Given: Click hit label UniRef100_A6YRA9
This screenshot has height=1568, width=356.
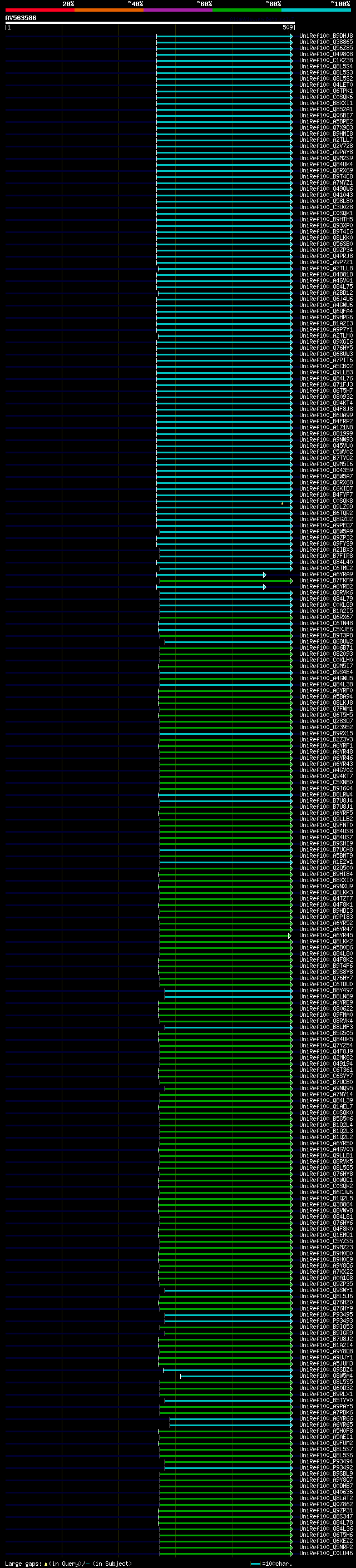Looking at the screenshot, I should point(326,575).
